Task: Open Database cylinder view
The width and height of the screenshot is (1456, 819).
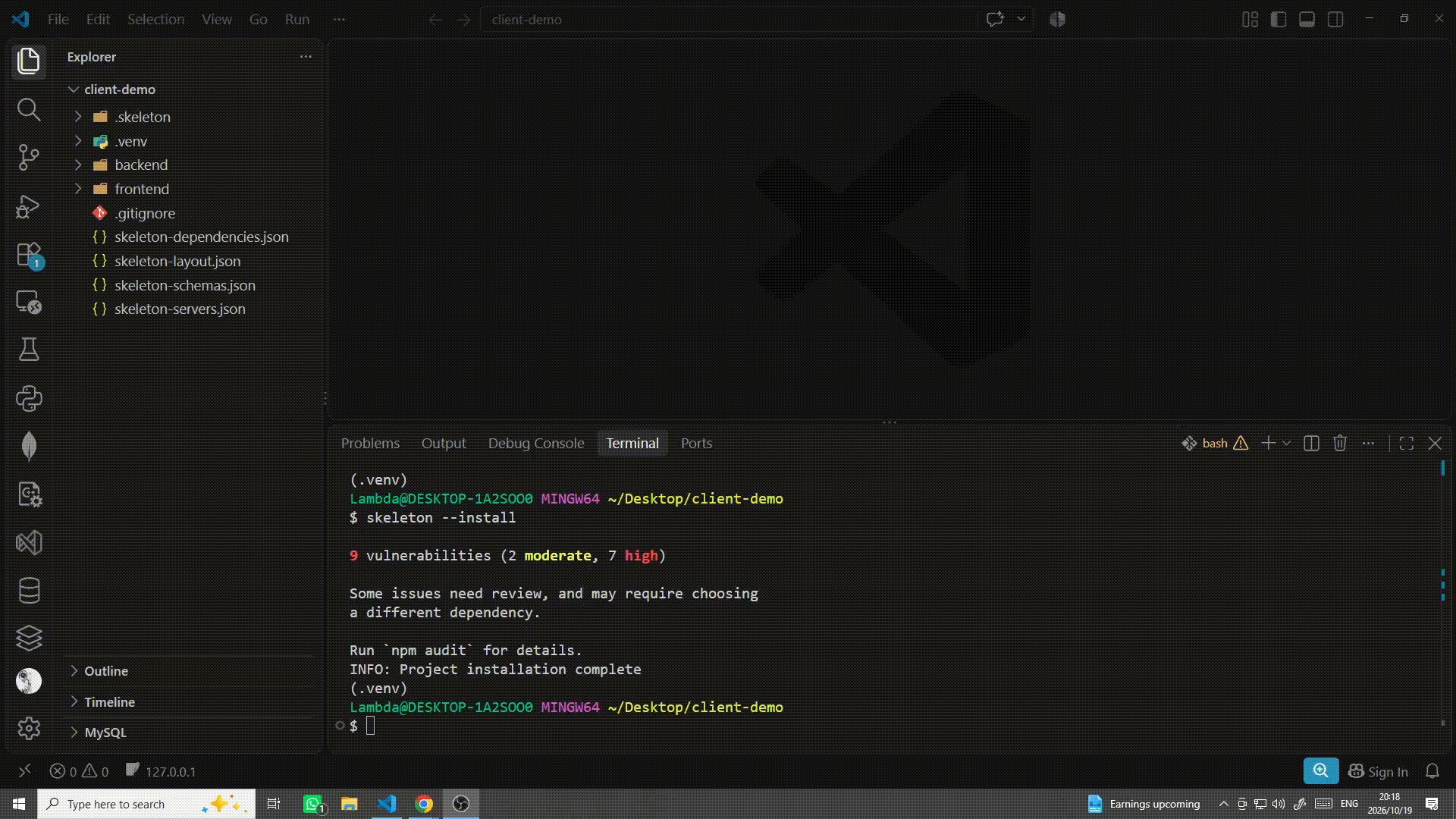Action: (29, 590)
